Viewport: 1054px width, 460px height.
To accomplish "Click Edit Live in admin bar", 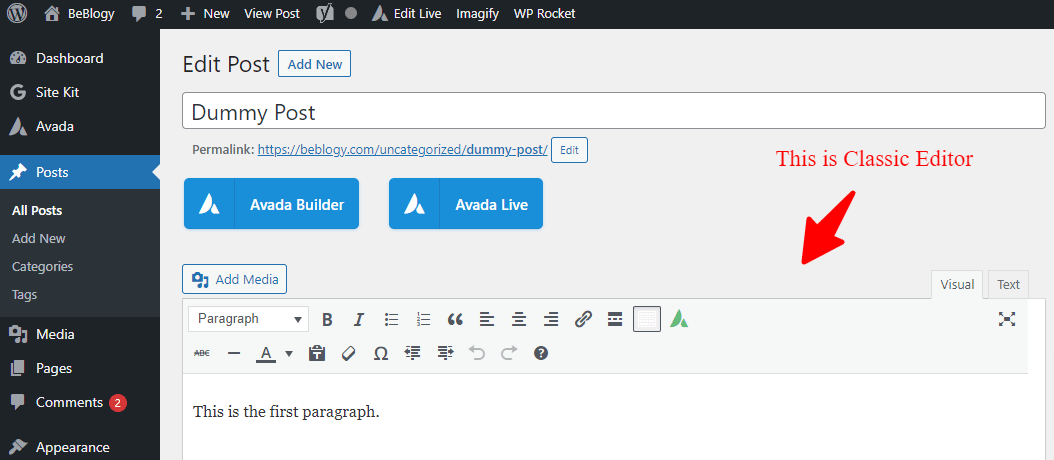I will coord(407,13).
